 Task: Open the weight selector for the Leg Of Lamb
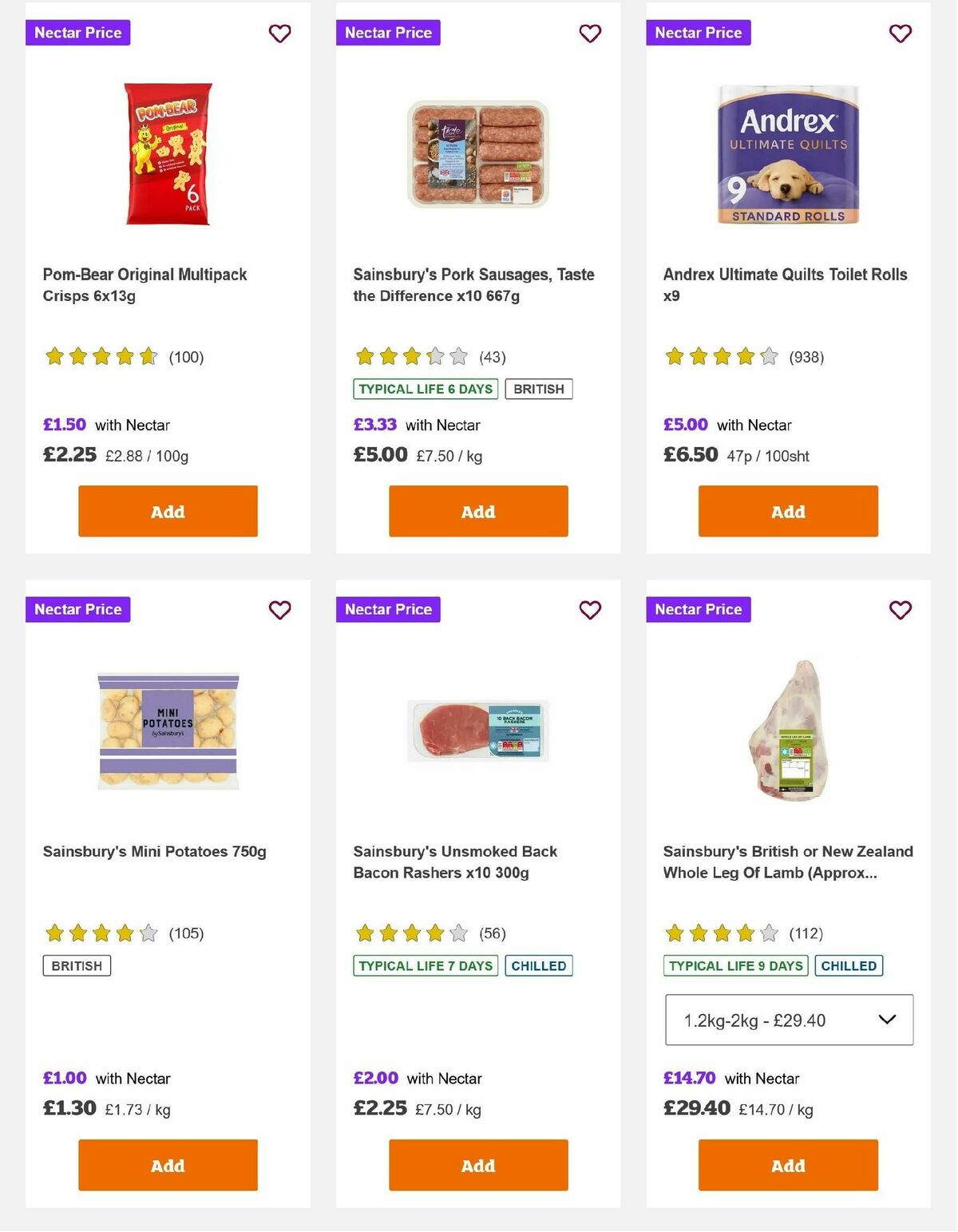tap(788, 1020)
